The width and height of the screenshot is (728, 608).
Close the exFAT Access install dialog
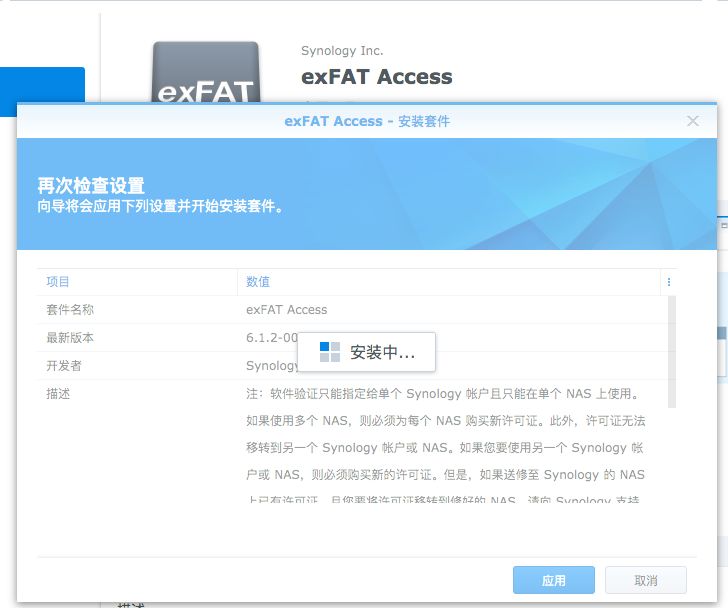click(x=693, y=121)
